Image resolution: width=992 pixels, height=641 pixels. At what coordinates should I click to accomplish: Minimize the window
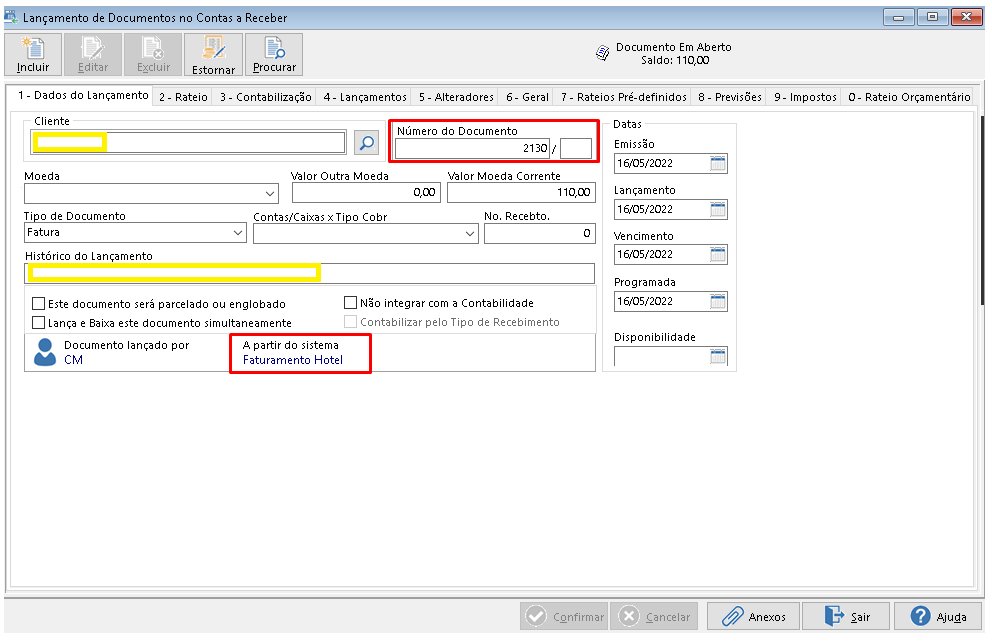[898, 17]
